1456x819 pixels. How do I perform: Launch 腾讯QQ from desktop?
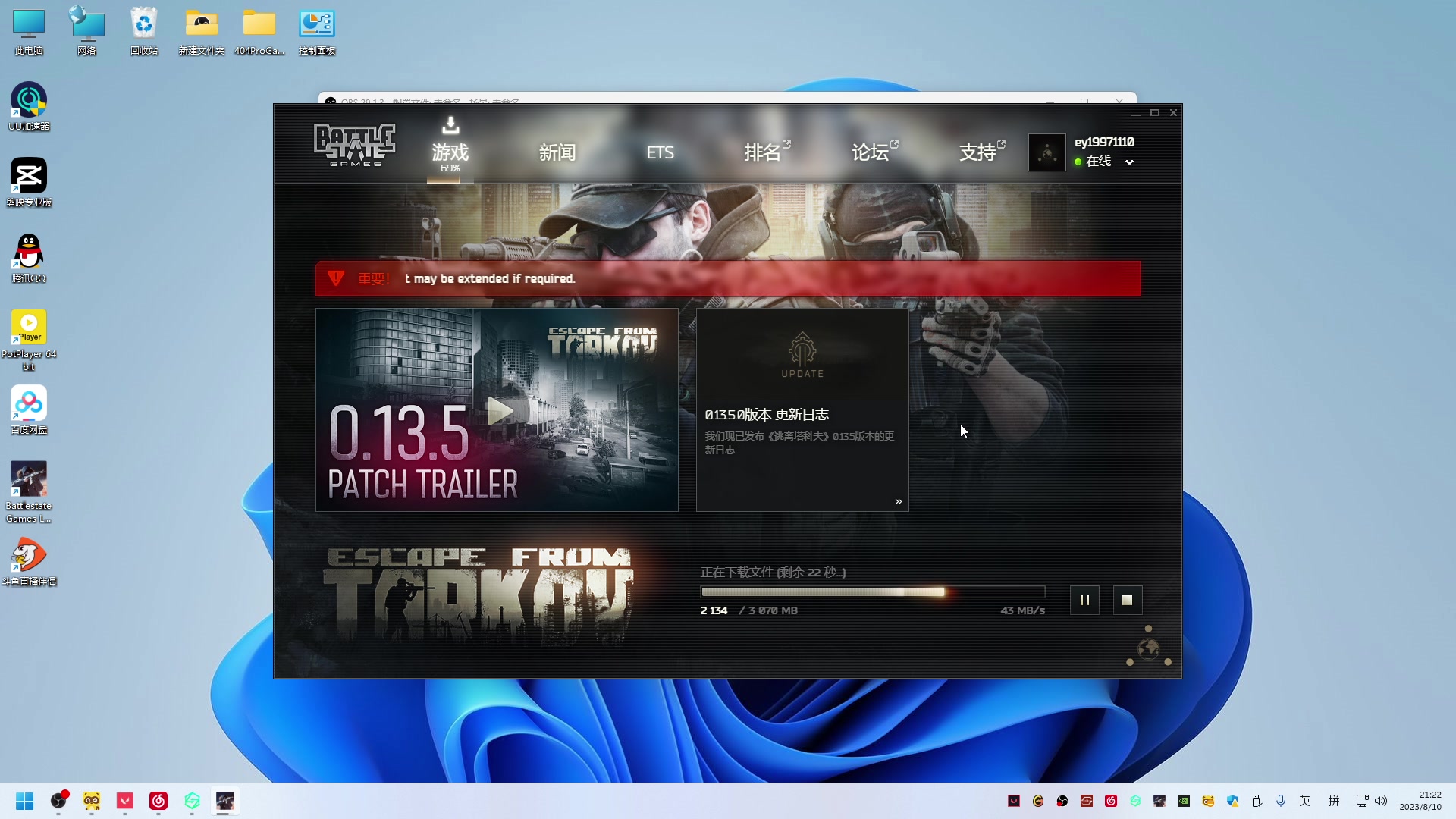pos(29,259)
